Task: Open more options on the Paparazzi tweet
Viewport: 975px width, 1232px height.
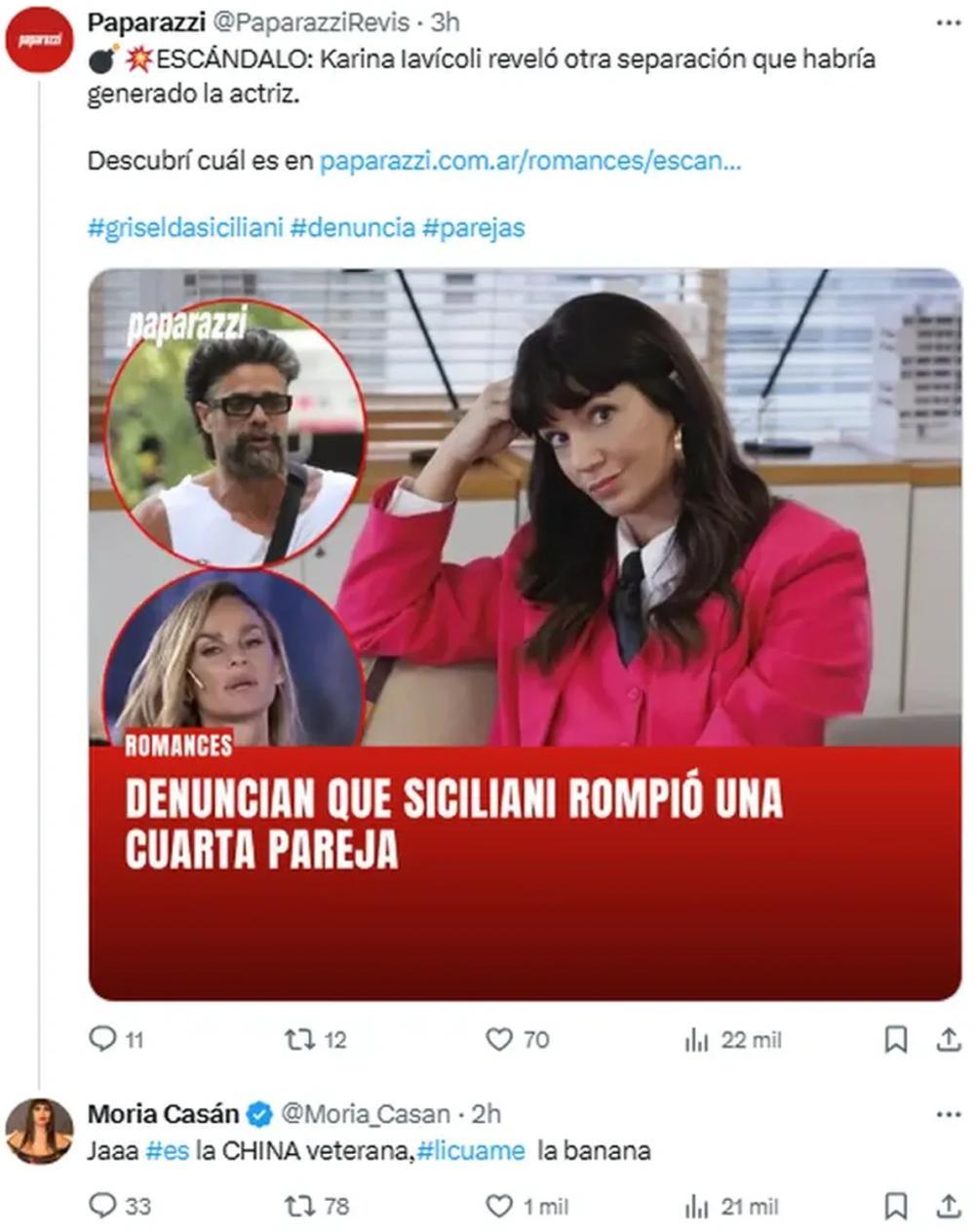Action: pyautogui.click(x=948, y=22)
